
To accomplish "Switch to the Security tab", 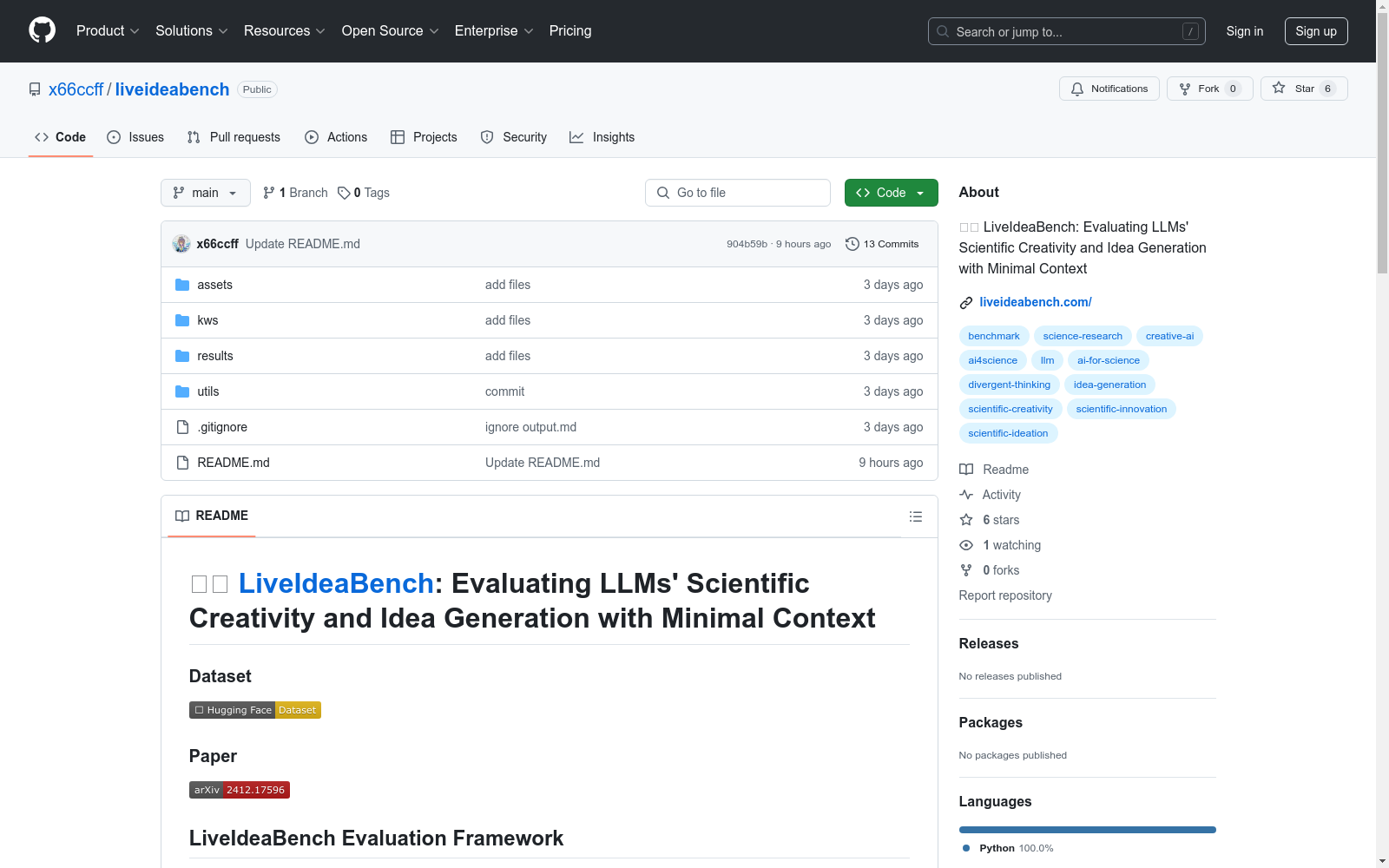I will pos(514,137).
